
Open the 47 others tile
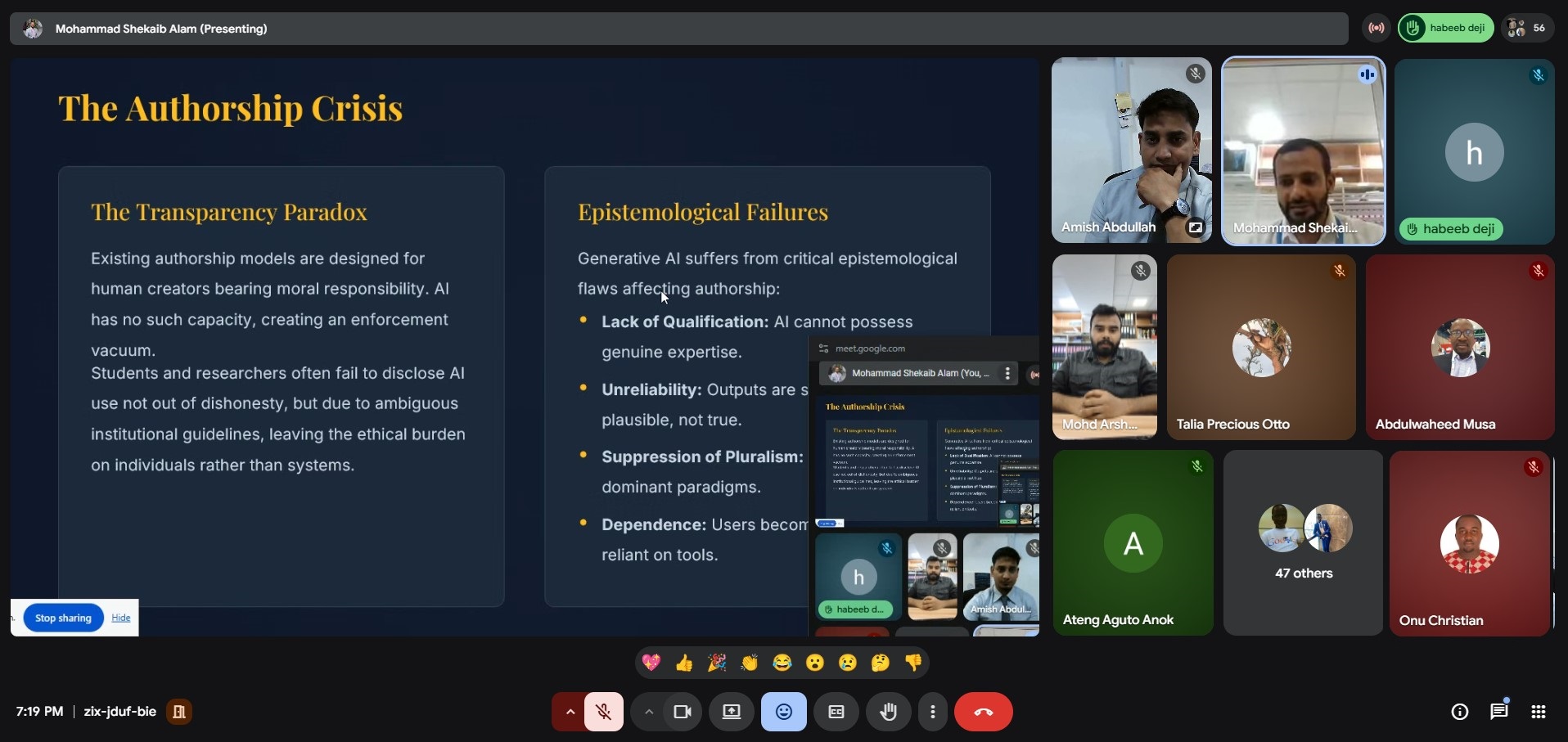point(1303,542)
